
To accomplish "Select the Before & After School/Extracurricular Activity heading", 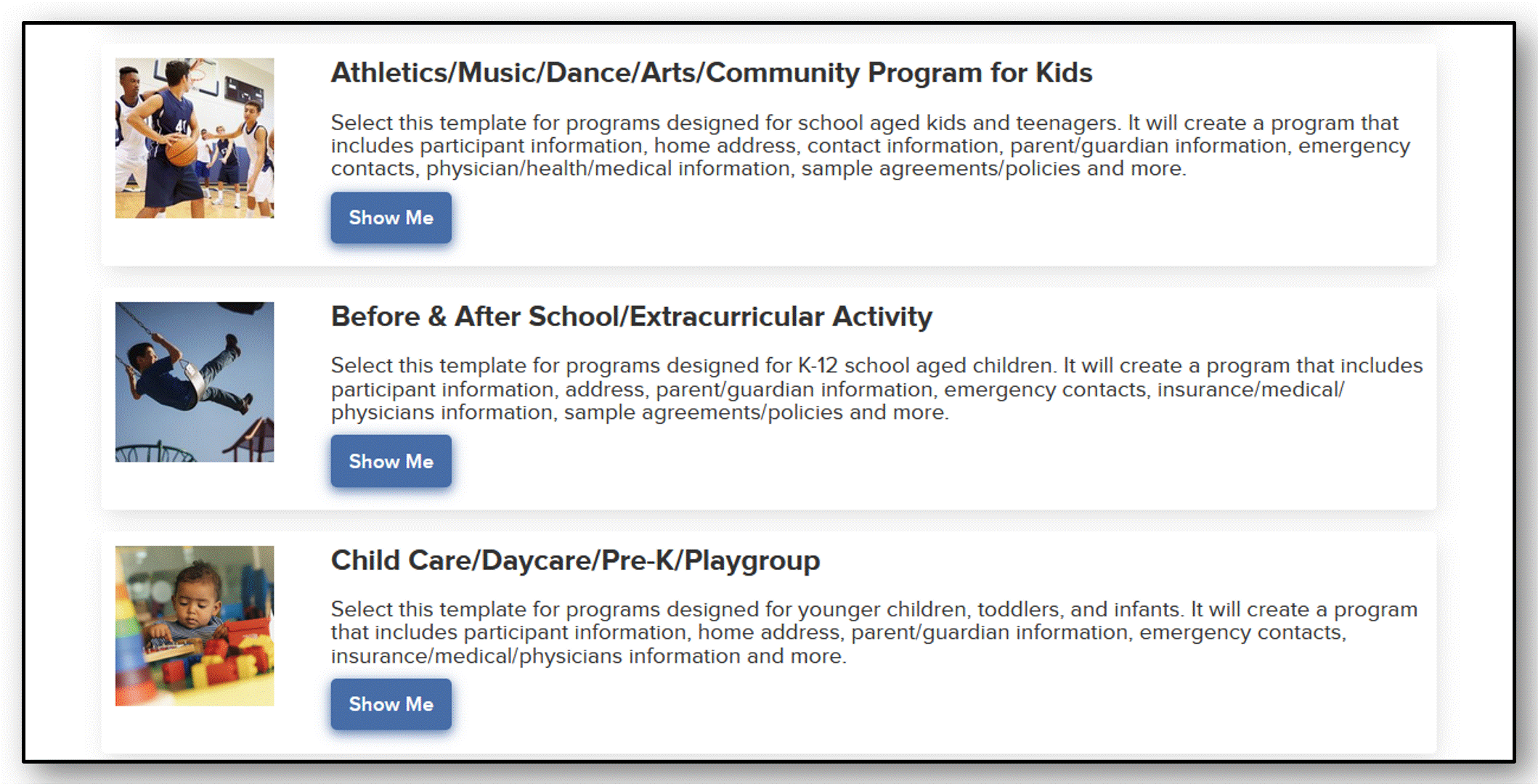I will [x=632, y=317].
